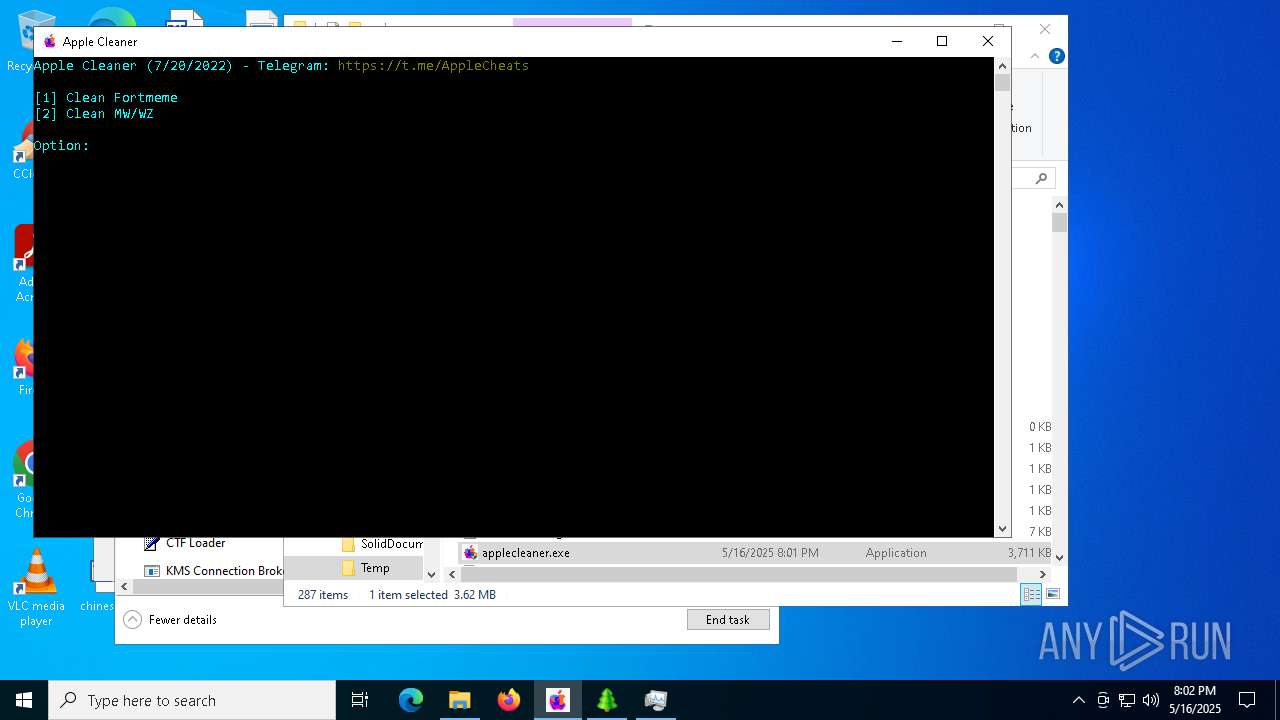Screen dimensions: 1280x720
Task: Open the clock showing 8:02 PM
Action: (x=1195, y=700)
